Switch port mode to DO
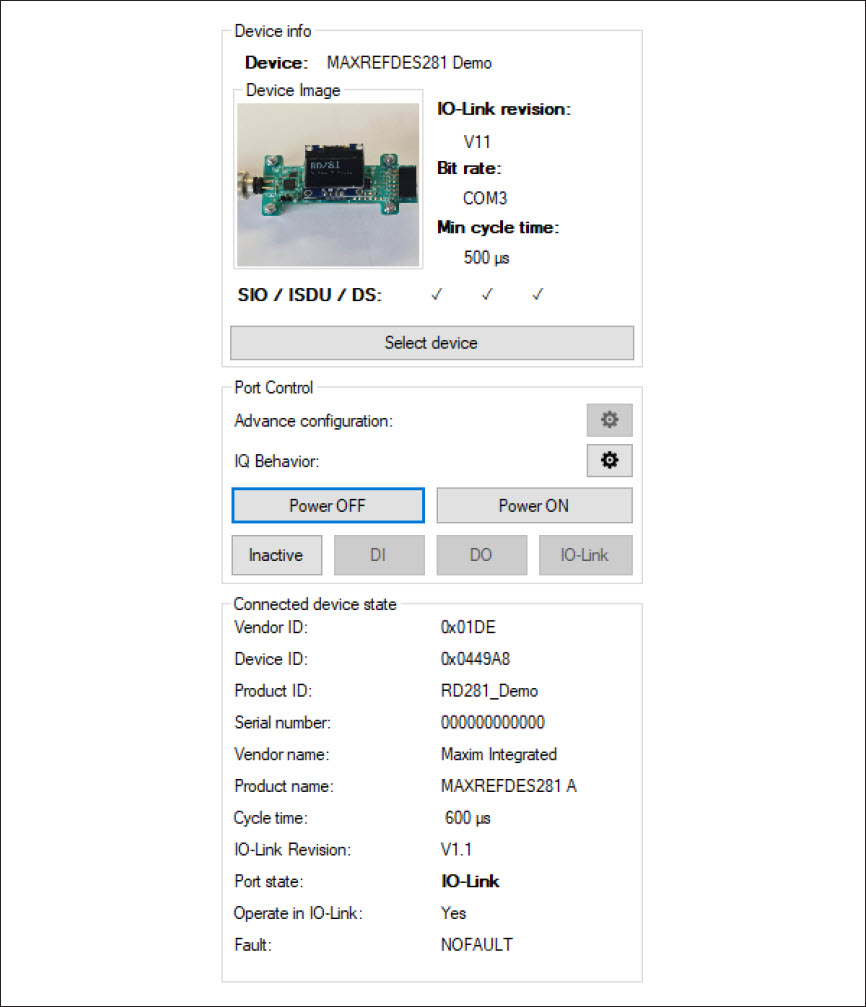This screenshot has width=866, height=1007. click(482, 555)
